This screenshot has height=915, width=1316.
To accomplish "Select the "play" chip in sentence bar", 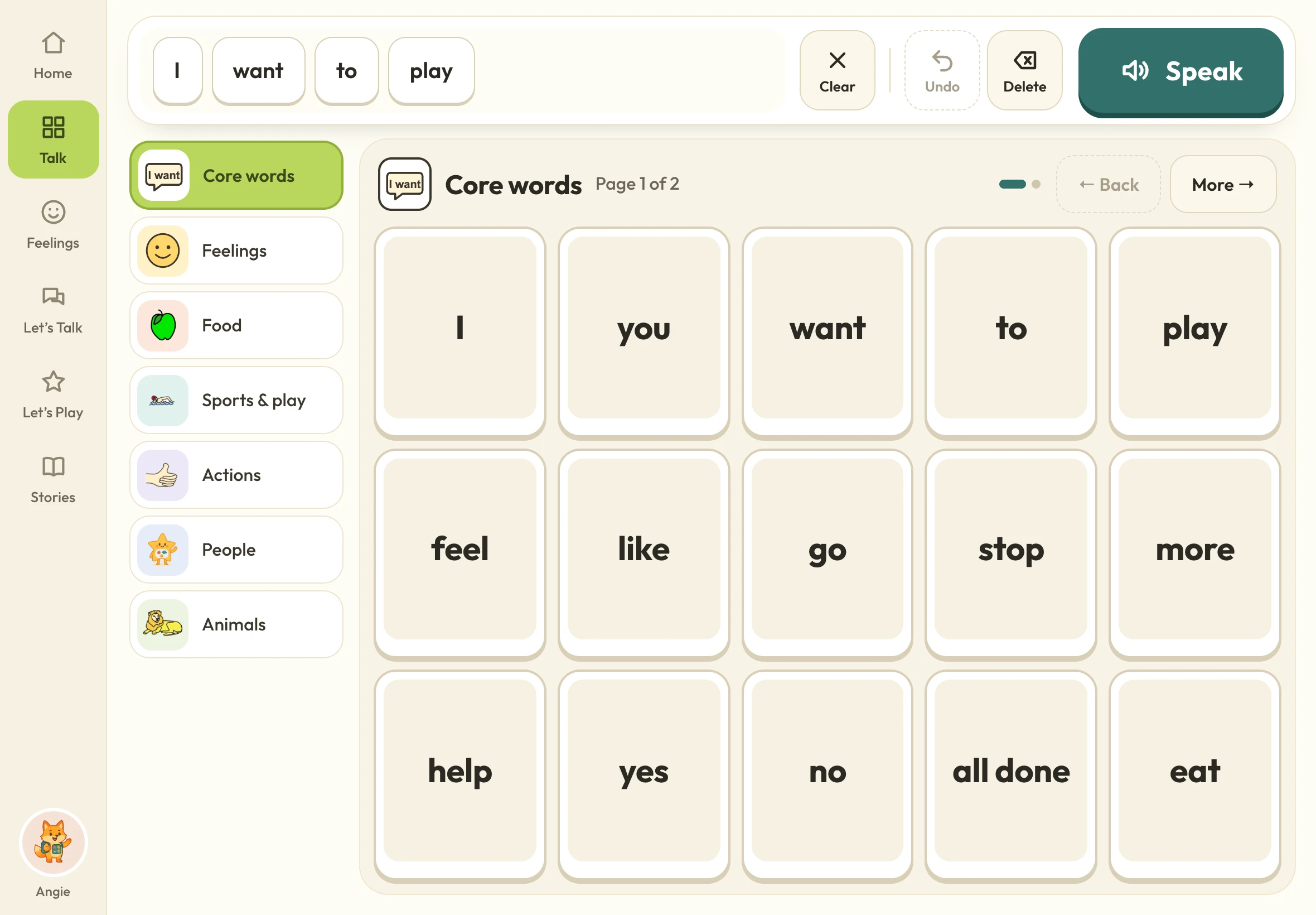I will click(431, 70).
